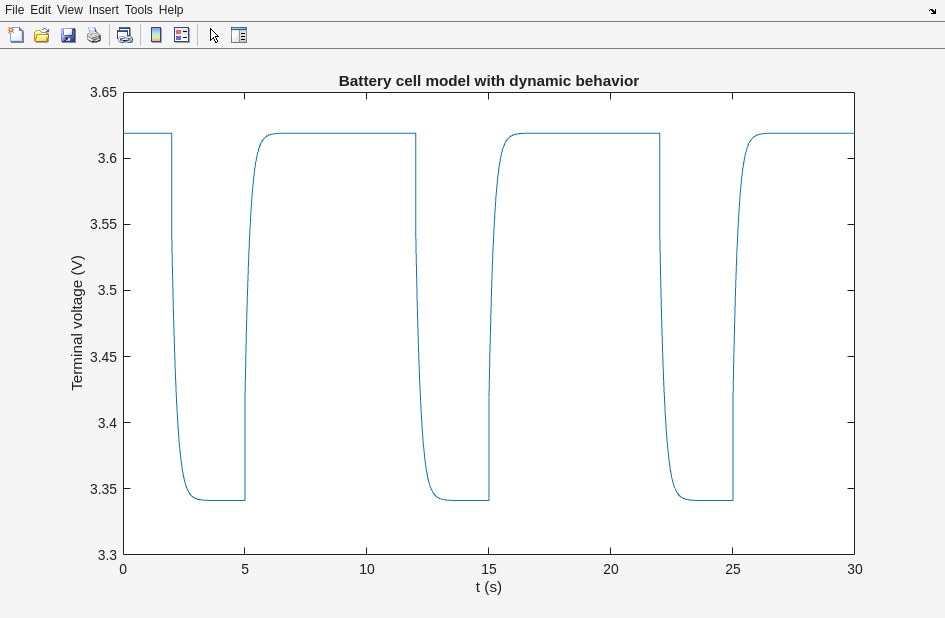
Task: Open the Edit menu
Action: coord(40,10)
